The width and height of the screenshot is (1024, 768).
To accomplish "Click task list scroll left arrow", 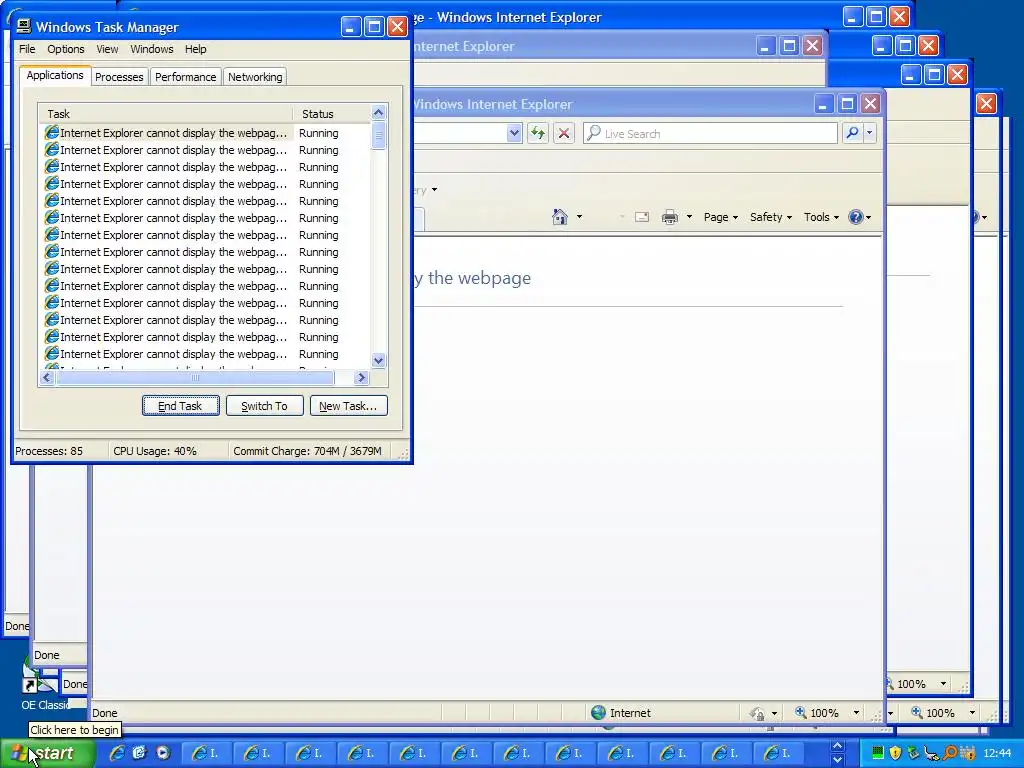I will click(x=46, y=377).
